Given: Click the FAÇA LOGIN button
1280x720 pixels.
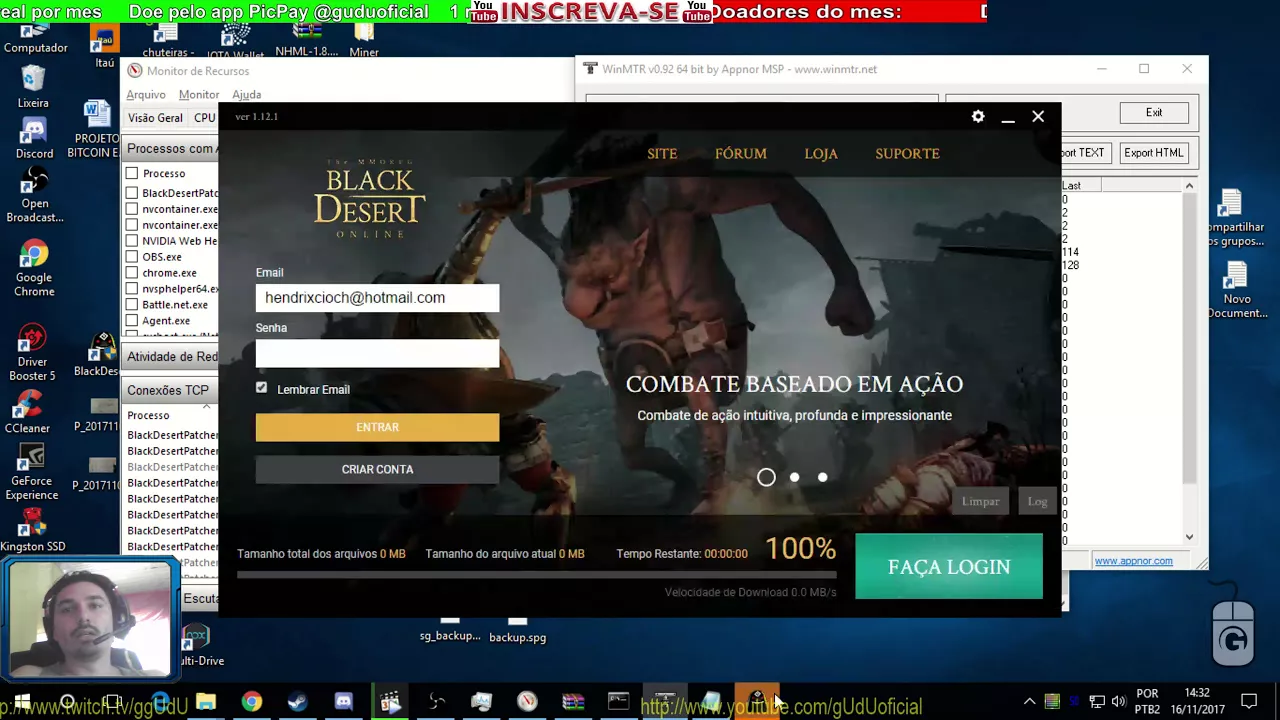Looking at the screenshot, I should coord(949,567).
